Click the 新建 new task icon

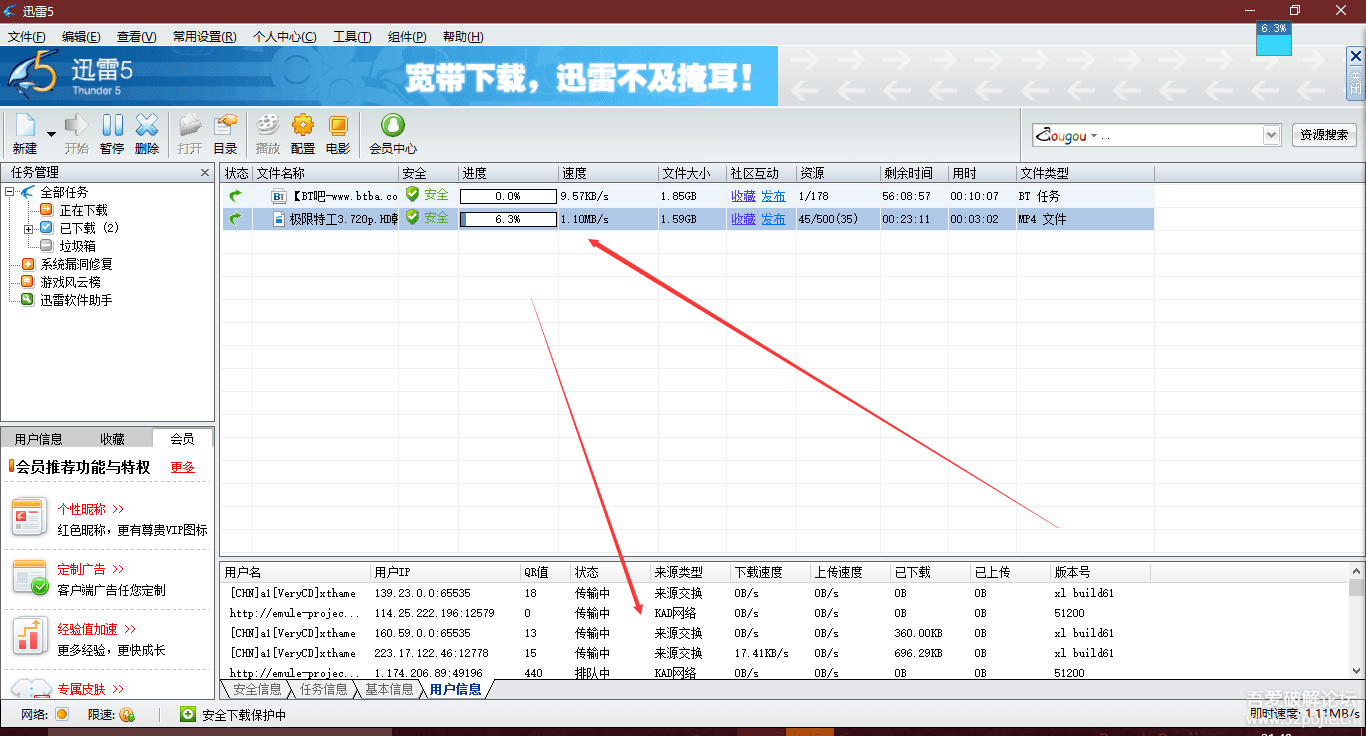point(25,126)
